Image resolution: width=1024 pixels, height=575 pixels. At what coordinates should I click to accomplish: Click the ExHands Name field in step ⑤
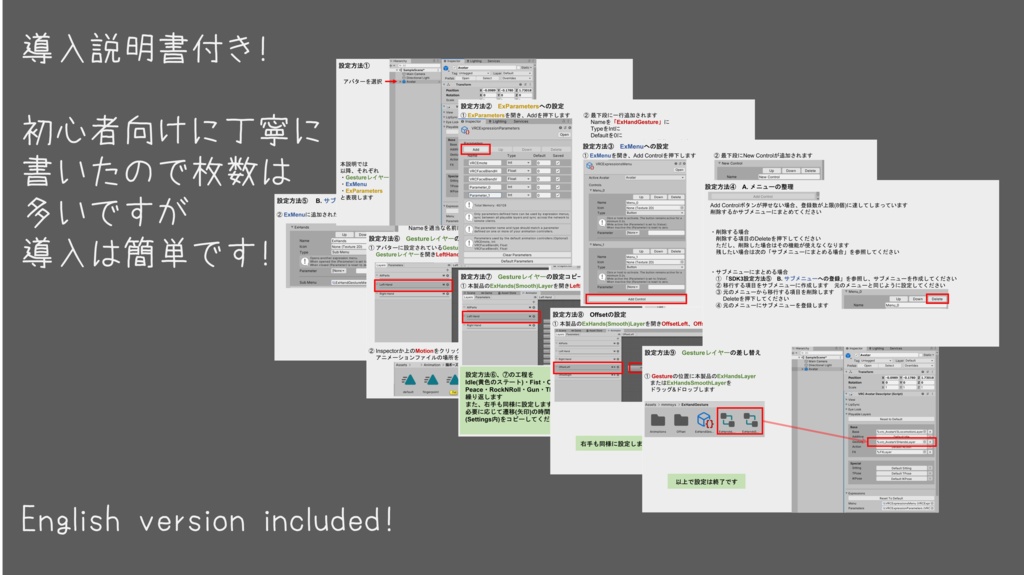click(x=349, y=240)
